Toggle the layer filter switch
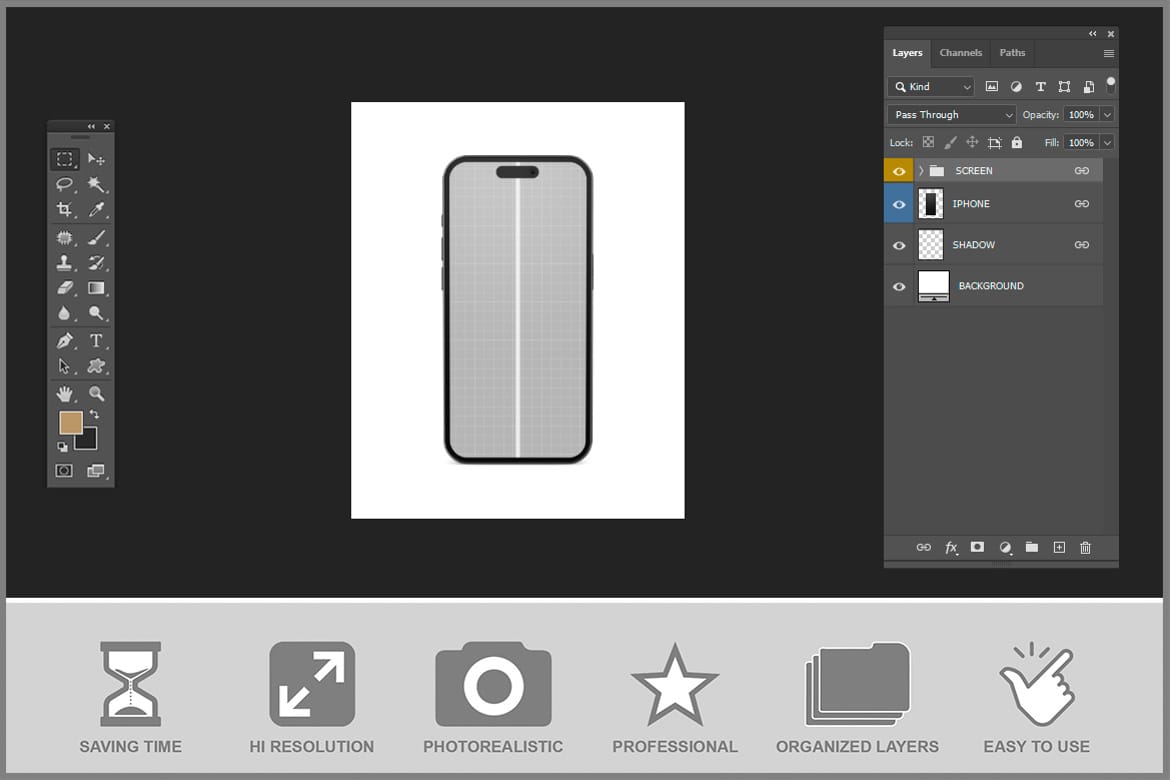The image size is (1170, 780). [1111, 86]
